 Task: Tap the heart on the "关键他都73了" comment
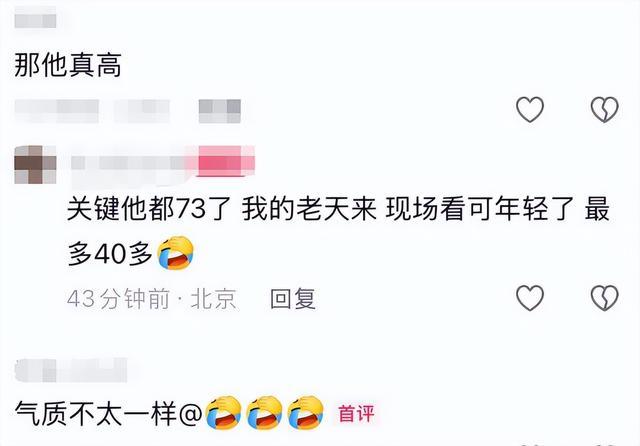coord(530,298)
